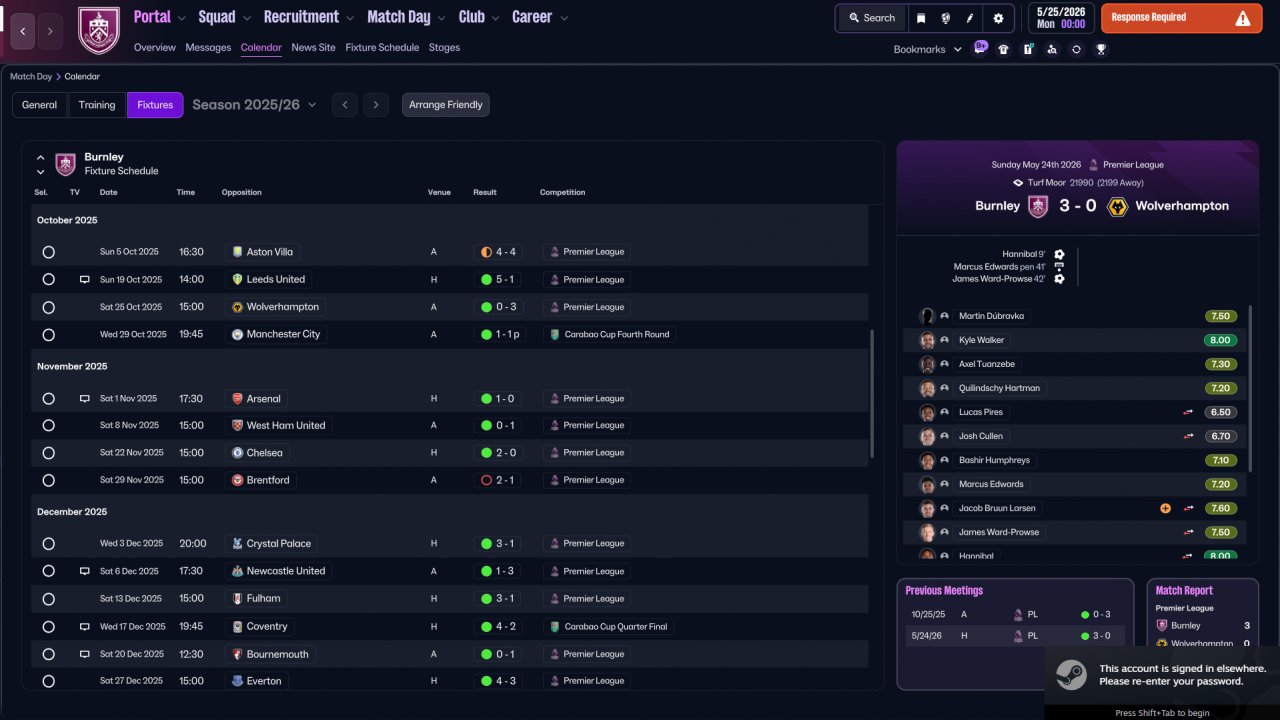Screen dimensions: 1280x720
Task: Select the Manchester City fixture radio button
Action: click(x=48, y=335)
